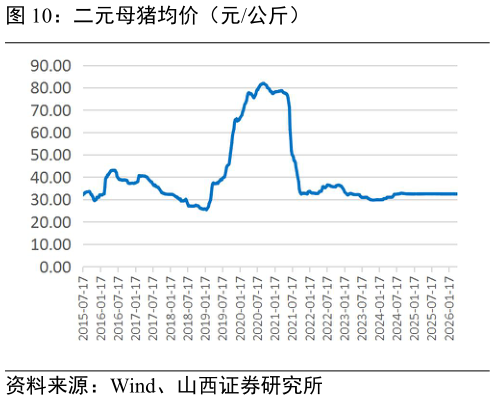Click the y-axis label 60.00
This screenshot has width=495, height=400.
point(51,133)
